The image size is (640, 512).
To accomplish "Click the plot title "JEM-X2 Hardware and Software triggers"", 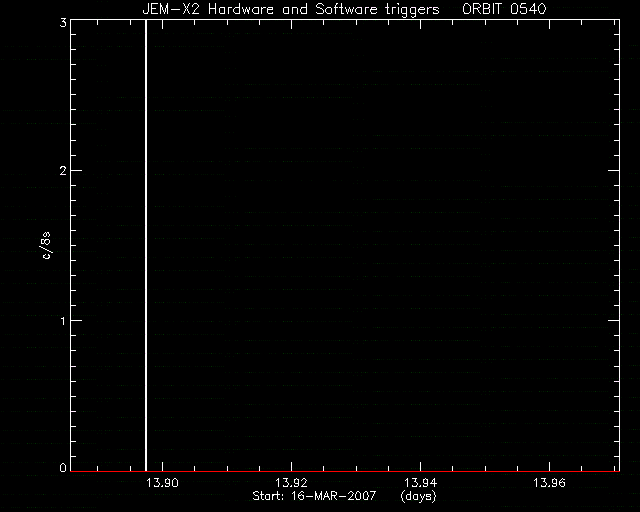I will point(291,9).
